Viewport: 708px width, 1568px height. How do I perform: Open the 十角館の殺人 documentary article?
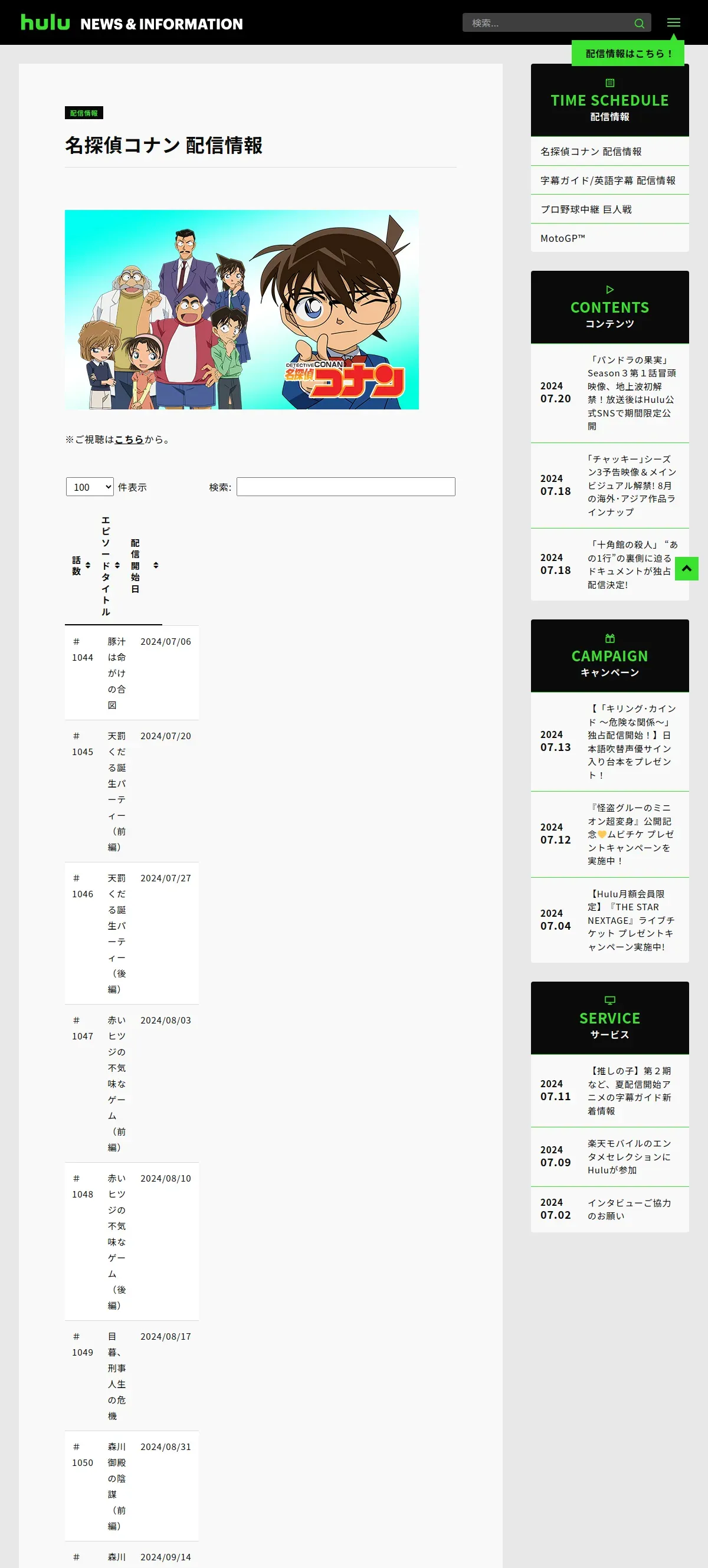coord(609,565)
